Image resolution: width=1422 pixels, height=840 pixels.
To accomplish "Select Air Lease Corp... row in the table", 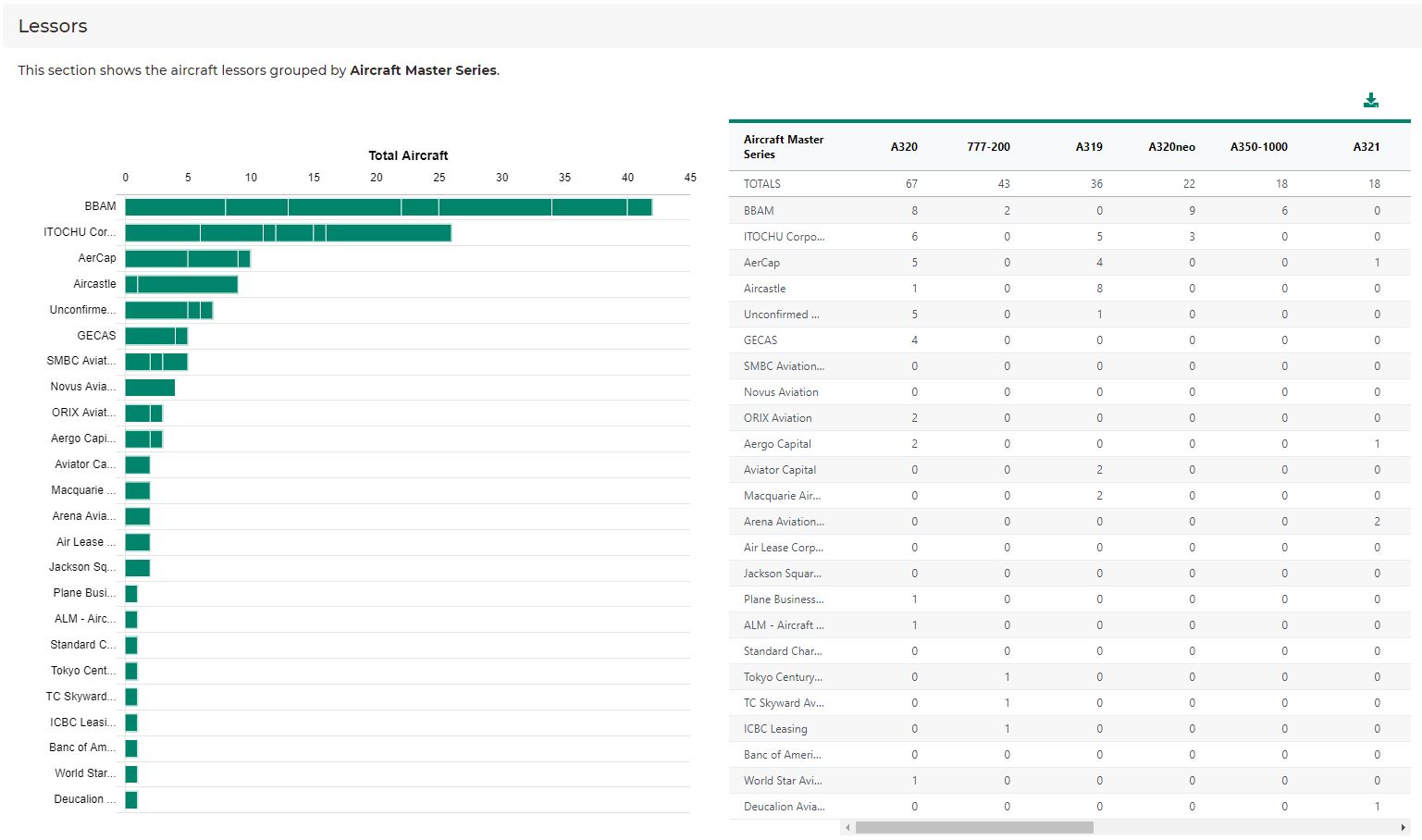I will click(1070, 548).
